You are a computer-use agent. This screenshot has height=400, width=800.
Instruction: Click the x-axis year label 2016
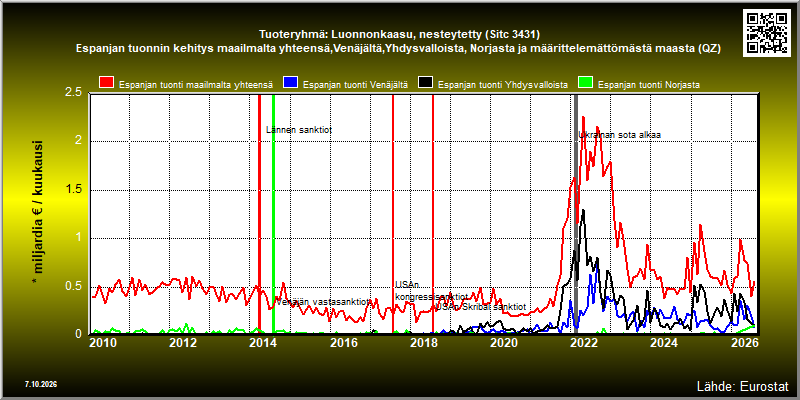coord(343,342)
